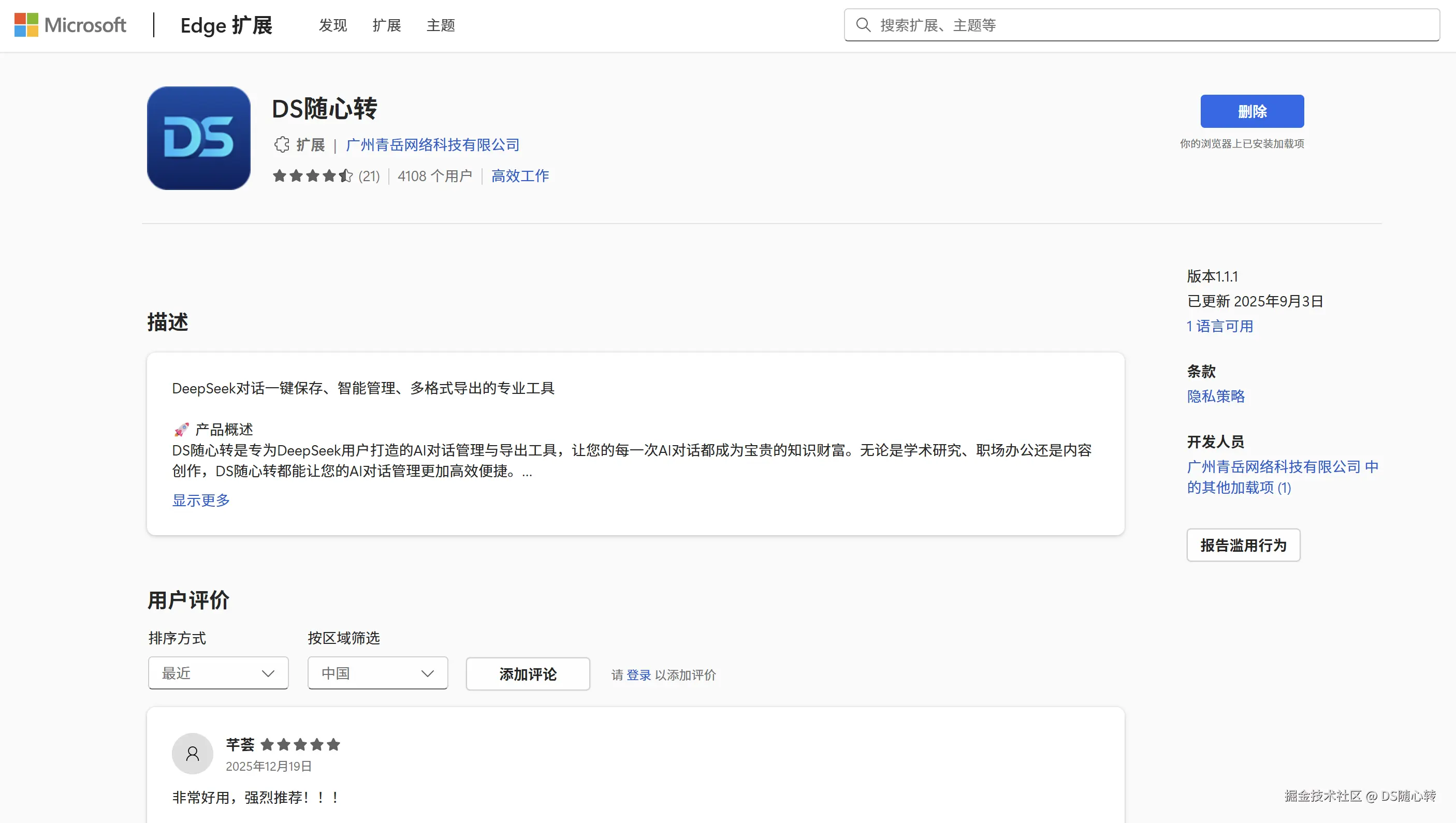
Task: Open the 按区域筛选 dropdown showing 中国
Action: coord(377,673)
